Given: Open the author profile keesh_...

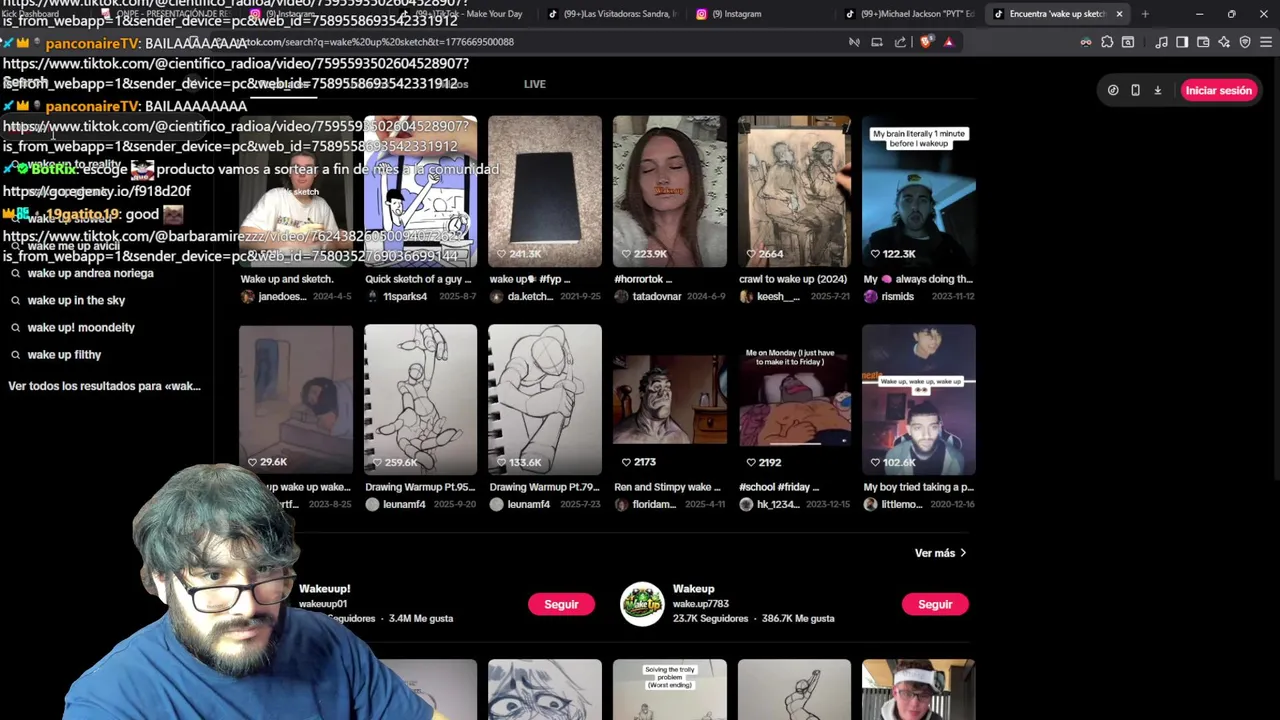Looking at the screenshot, I should [x=778, y=296].
